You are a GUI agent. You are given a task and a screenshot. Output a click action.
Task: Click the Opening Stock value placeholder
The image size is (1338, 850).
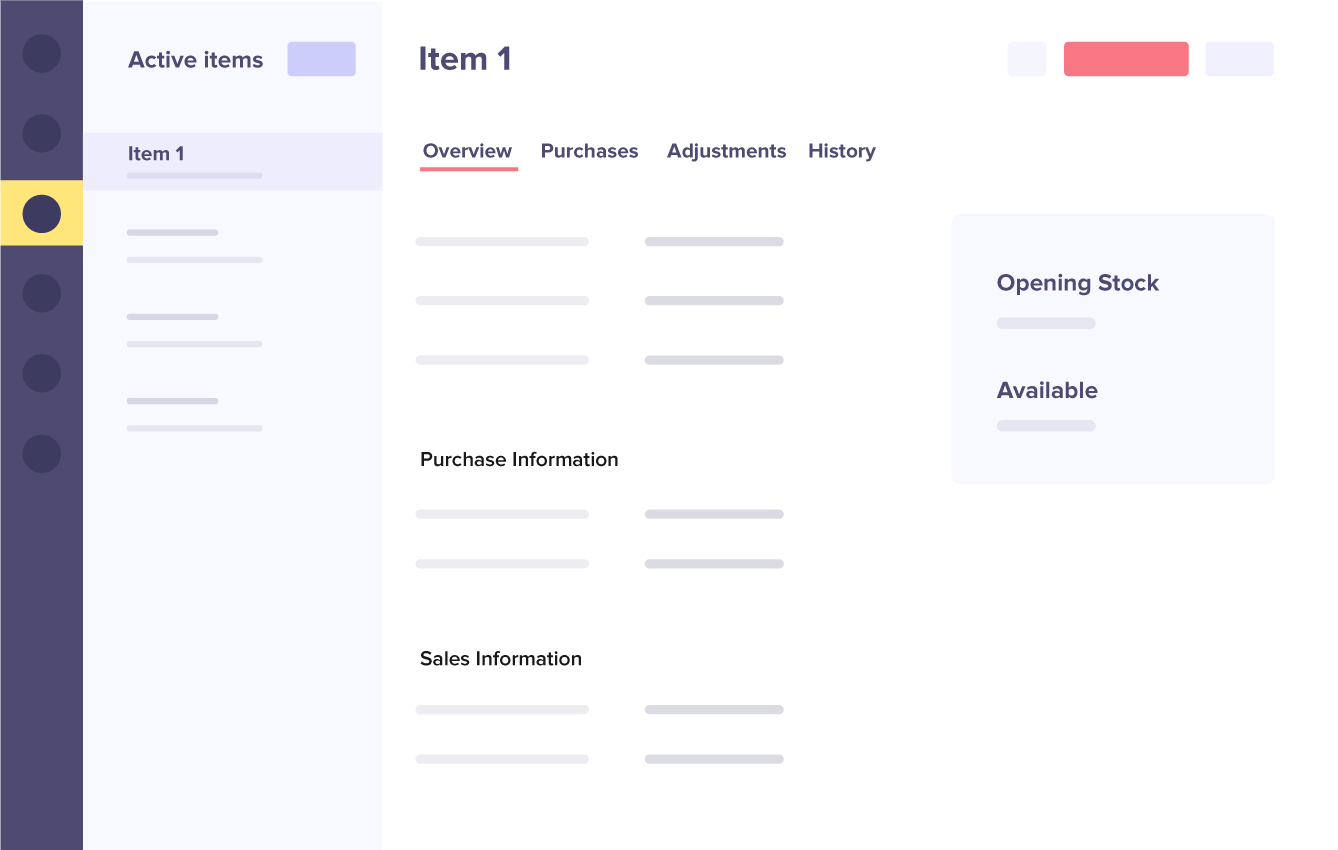1046,323
